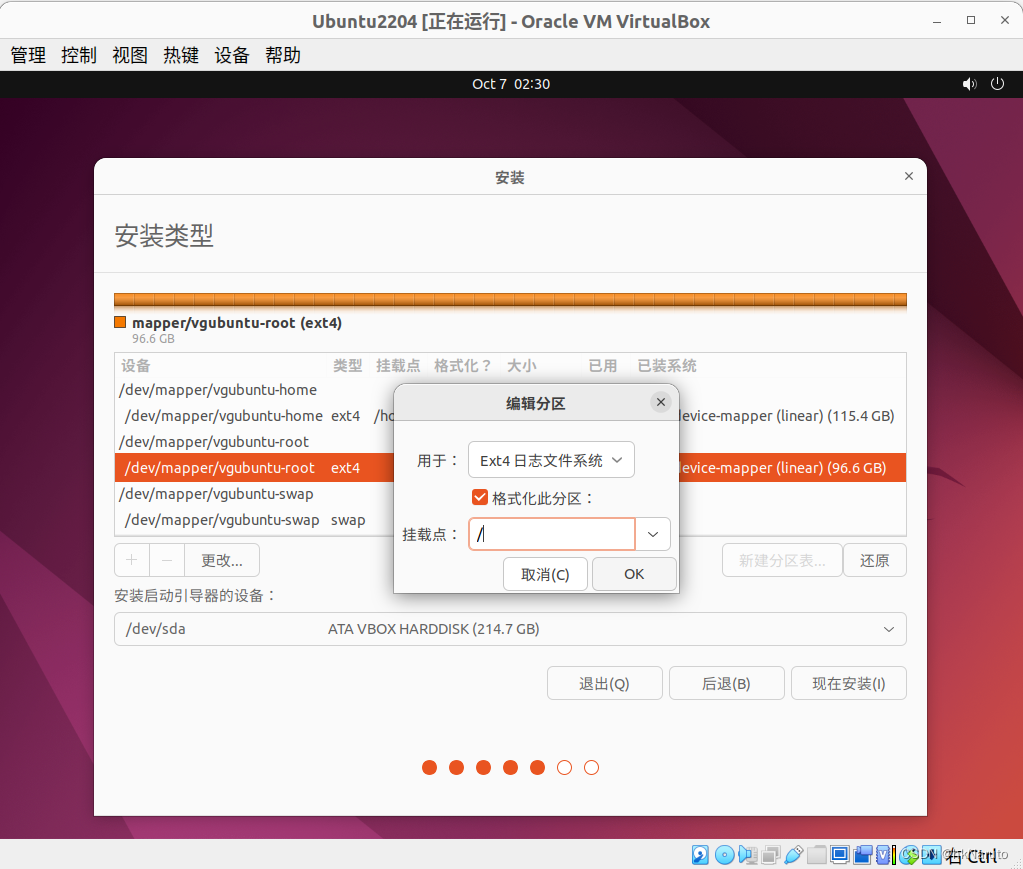Click the orange mapper/vgubuntu-root legend swatch
Viewport: 1023px width, 869px height.
pyautogui.click(x=120, y=322)
